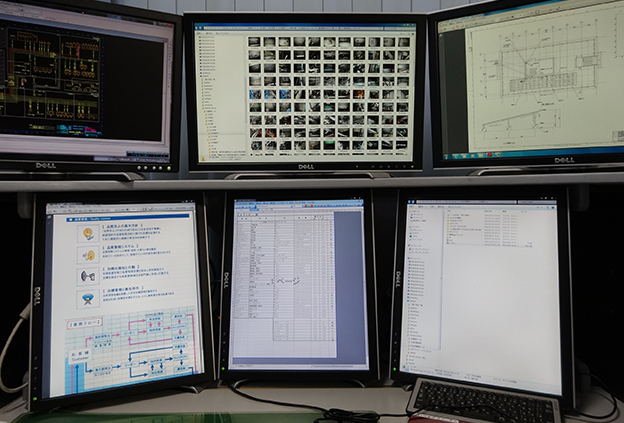Click the speaker icon beside second section
Screen dimensions: 624x423
coord(88,254)
